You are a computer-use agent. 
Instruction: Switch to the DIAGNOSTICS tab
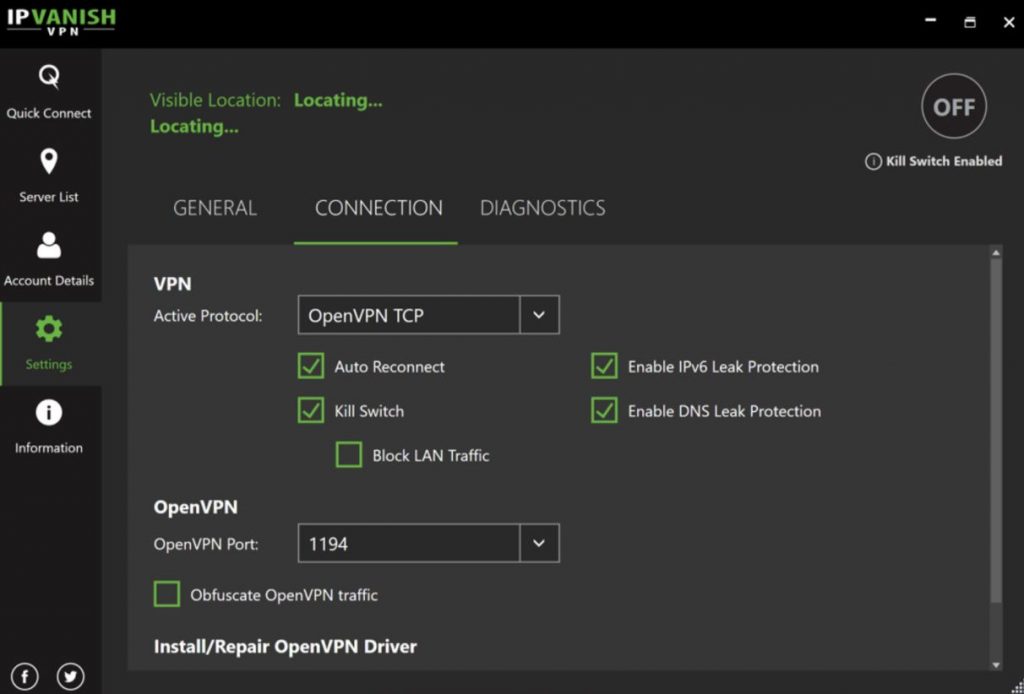pyautogui.click(x=543, y=208)
